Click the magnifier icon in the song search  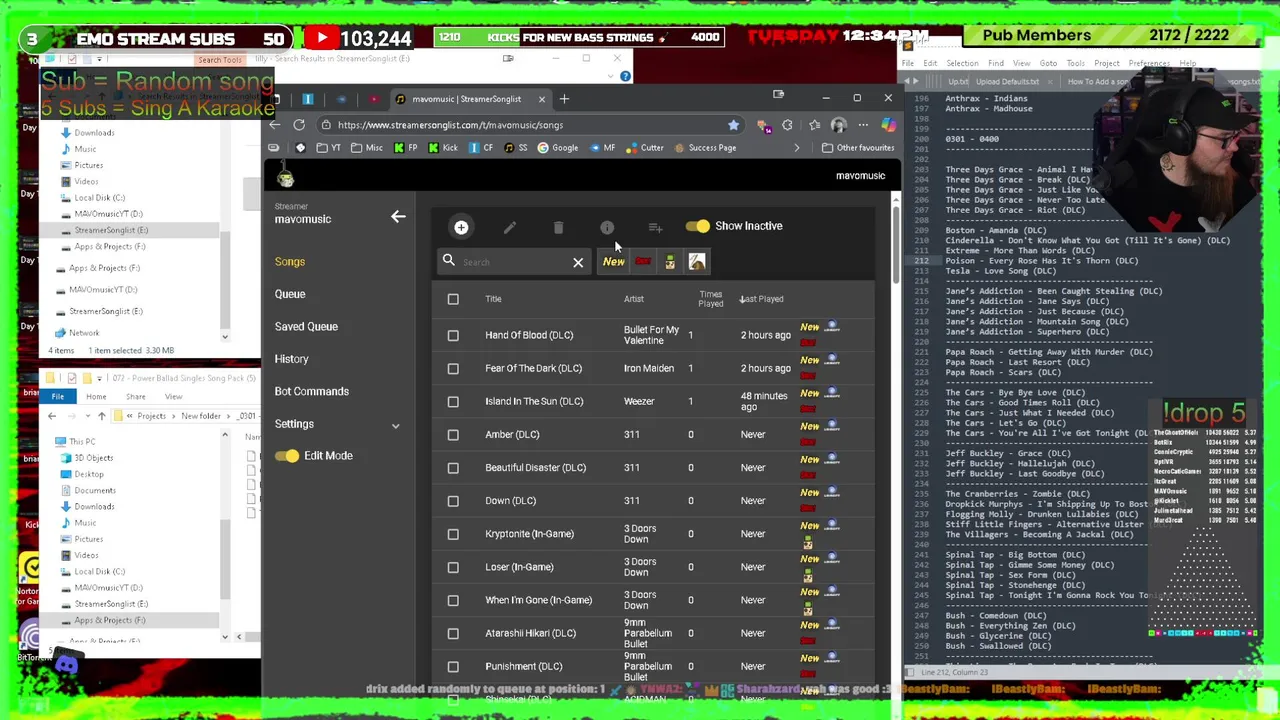[x=449, y=261]
